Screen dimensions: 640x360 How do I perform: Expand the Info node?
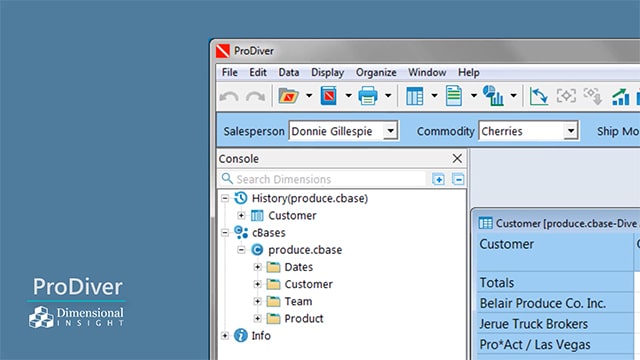[225, 336]
